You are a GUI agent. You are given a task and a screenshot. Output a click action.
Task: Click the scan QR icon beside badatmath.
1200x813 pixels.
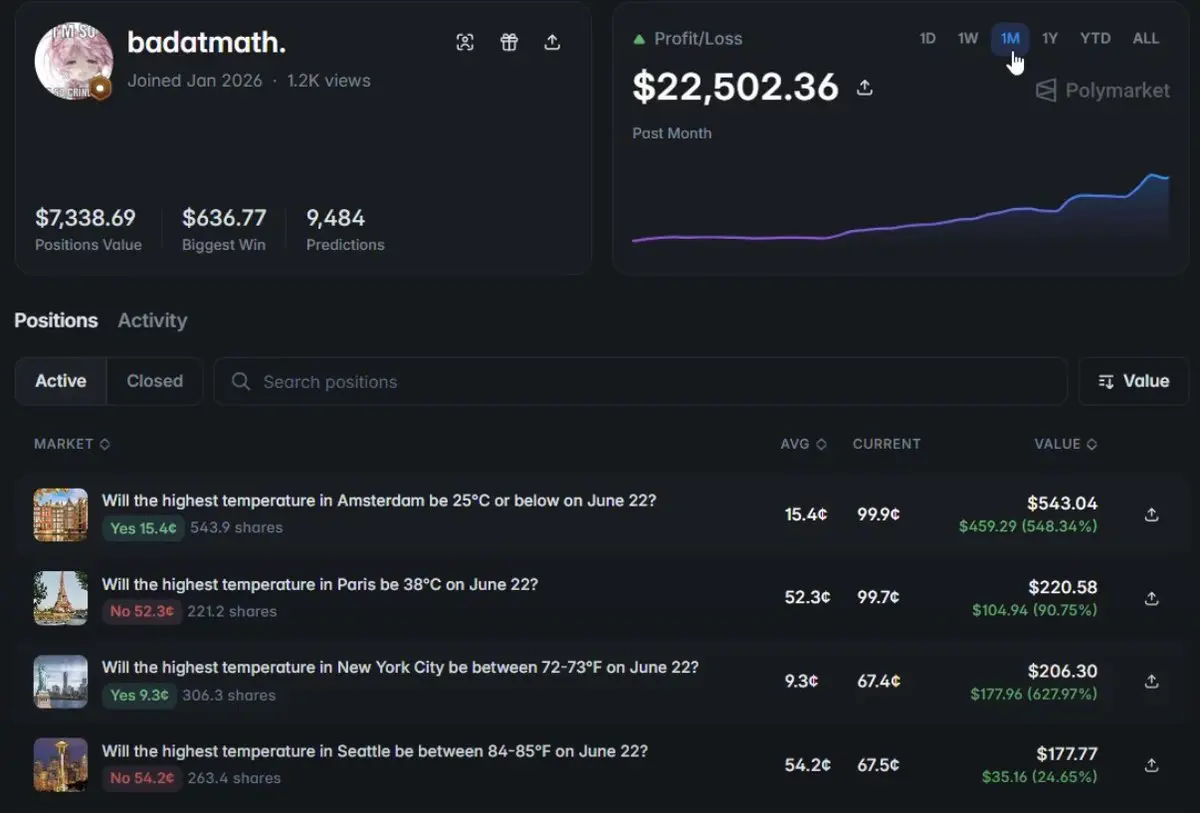click(465, 42)
